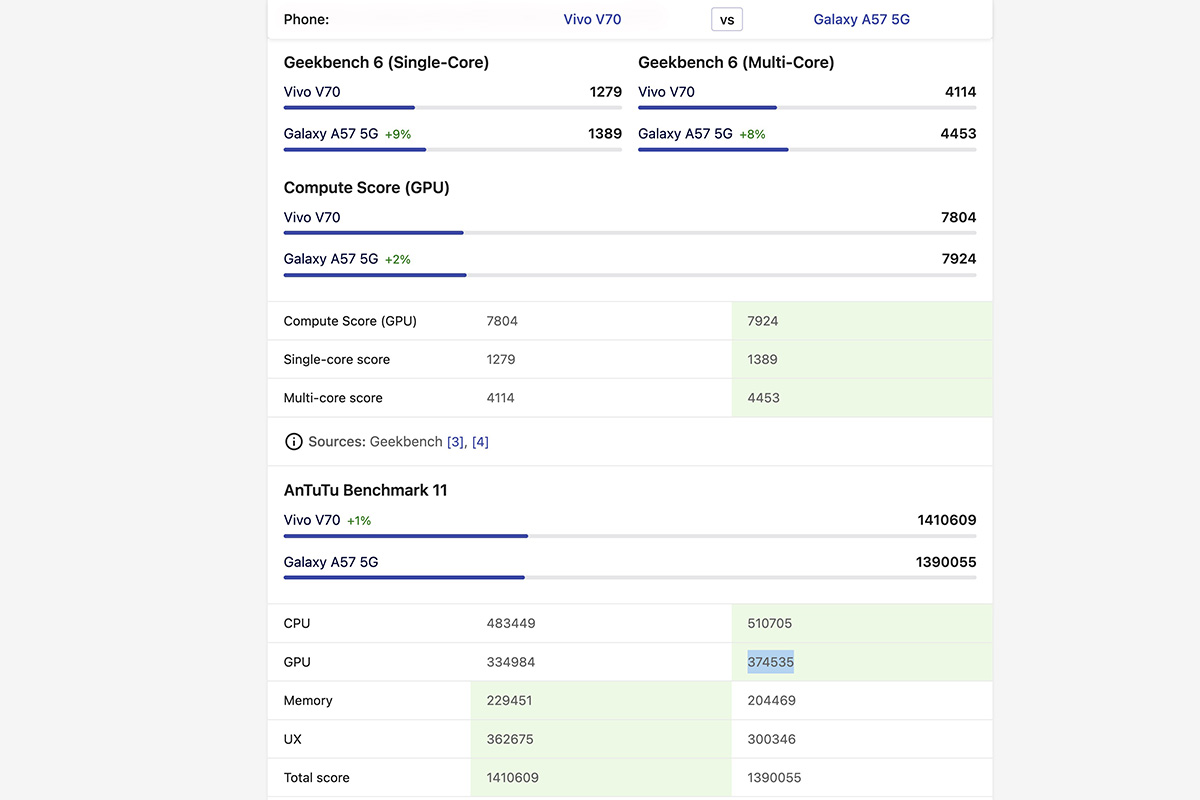Click the UX row label
Image resolution: width=1200 pixels, height=800 pixels.
pos(292,739)
